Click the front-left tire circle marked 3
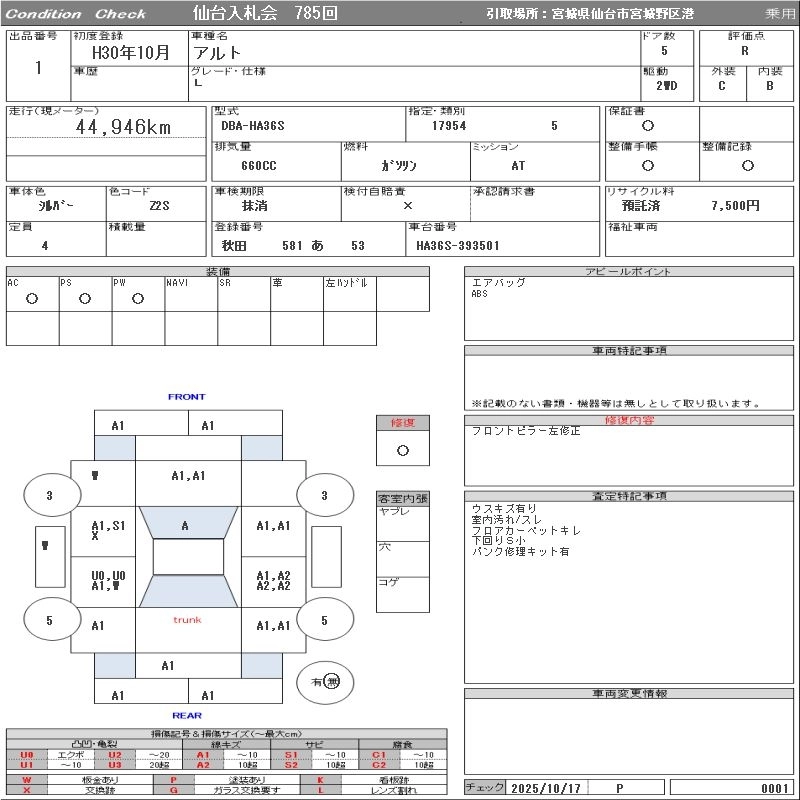The width and height of the screenshot is (800, 800). pos(49,495)
